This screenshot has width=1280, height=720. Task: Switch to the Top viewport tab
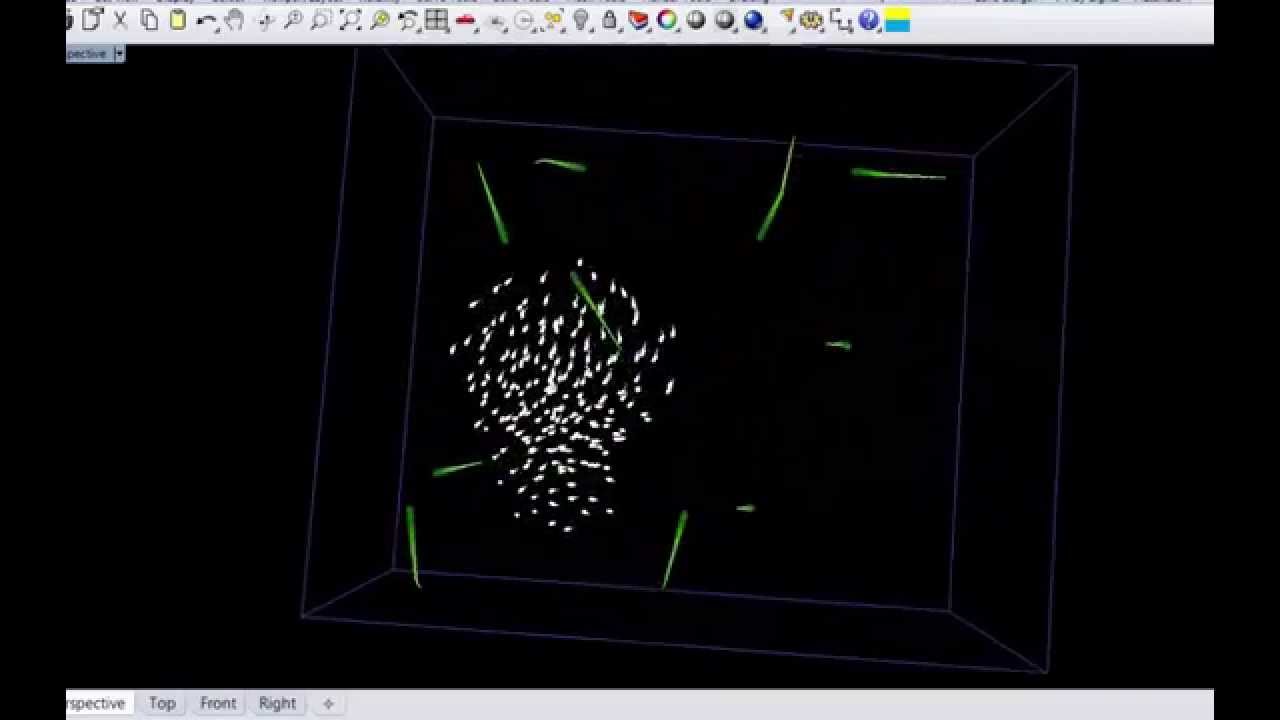(162, 703)
